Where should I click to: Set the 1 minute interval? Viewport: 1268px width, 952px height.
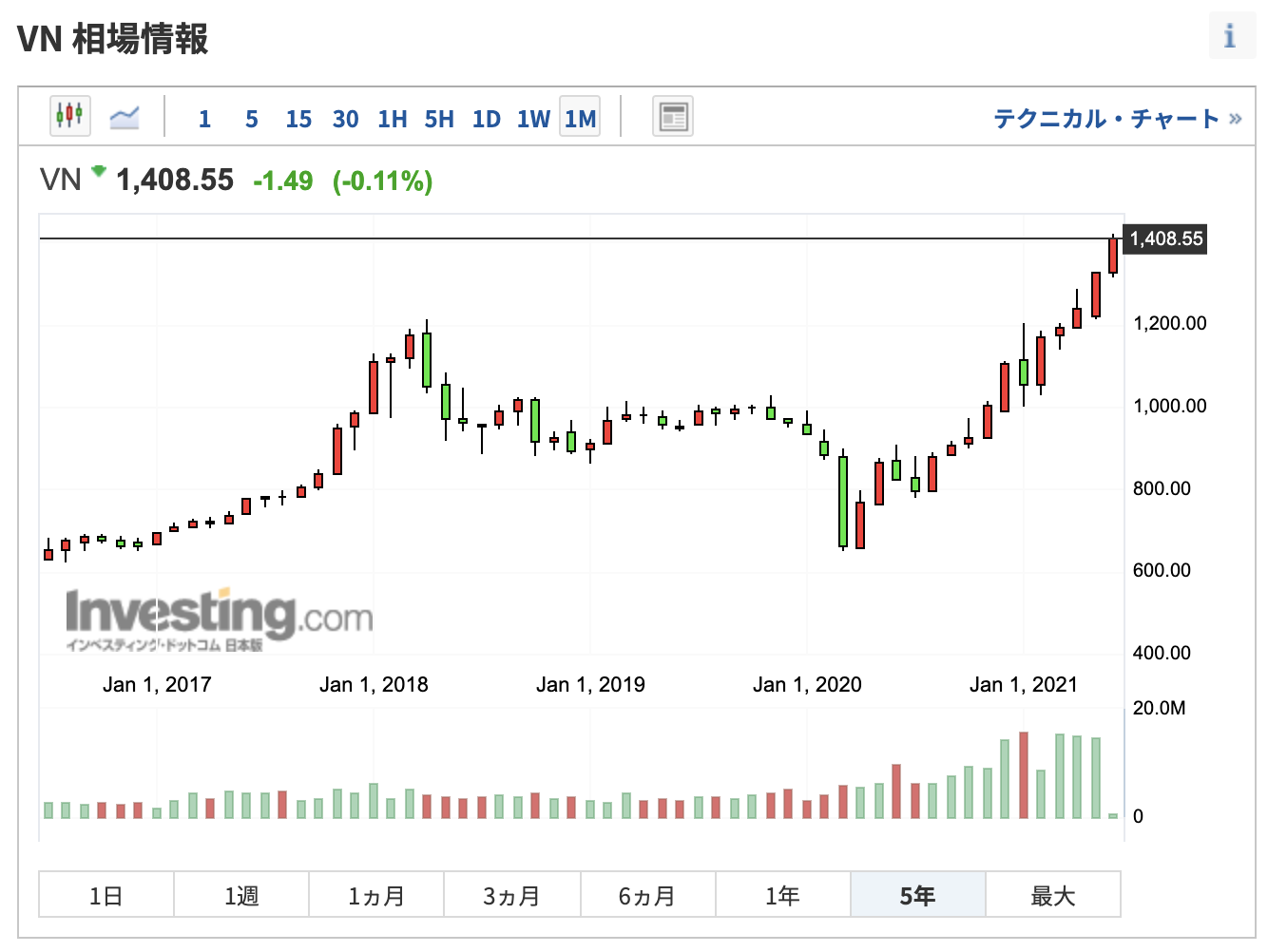tap(204, 119)
